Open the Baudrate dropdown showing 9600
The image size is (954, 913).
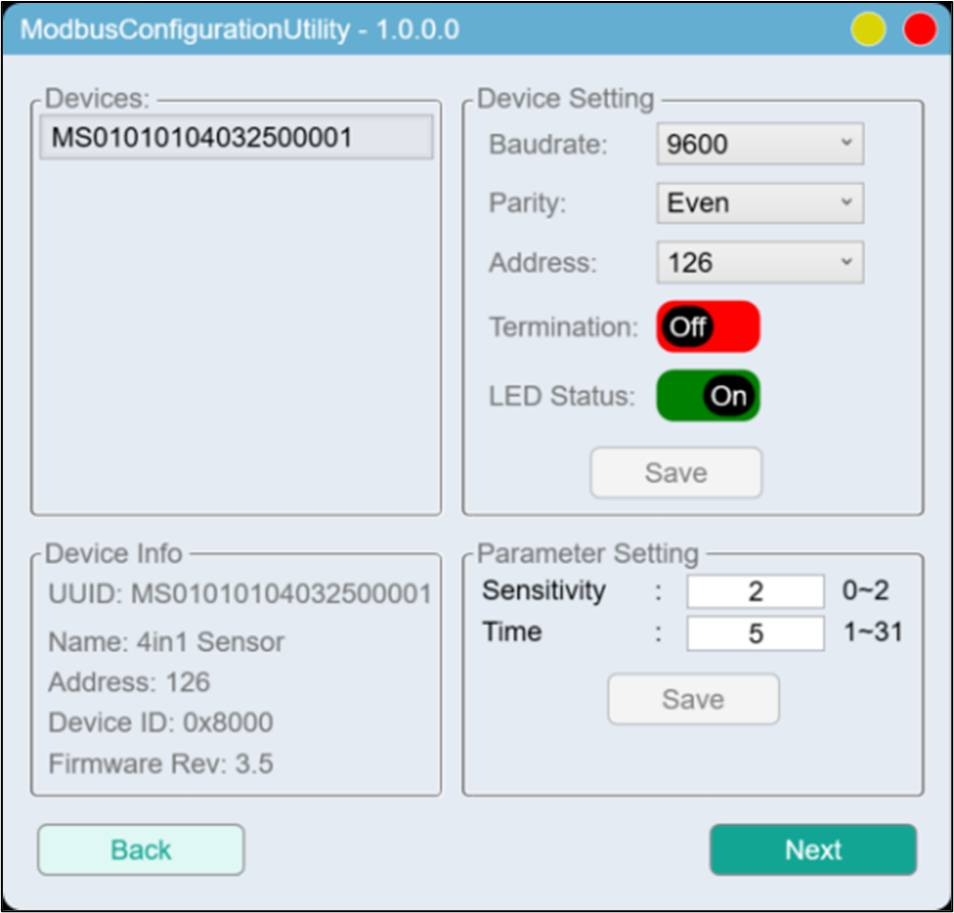(x=759, y=145)
